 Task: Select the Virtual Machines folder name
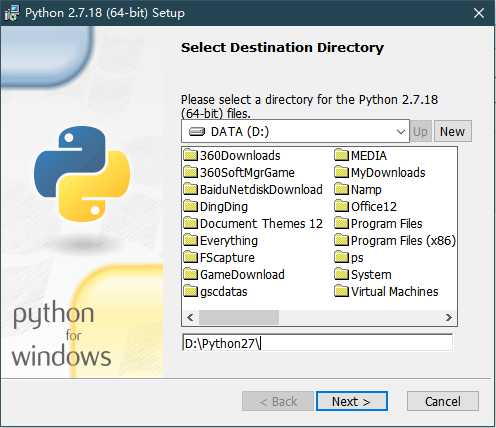[x=395, y=292]
